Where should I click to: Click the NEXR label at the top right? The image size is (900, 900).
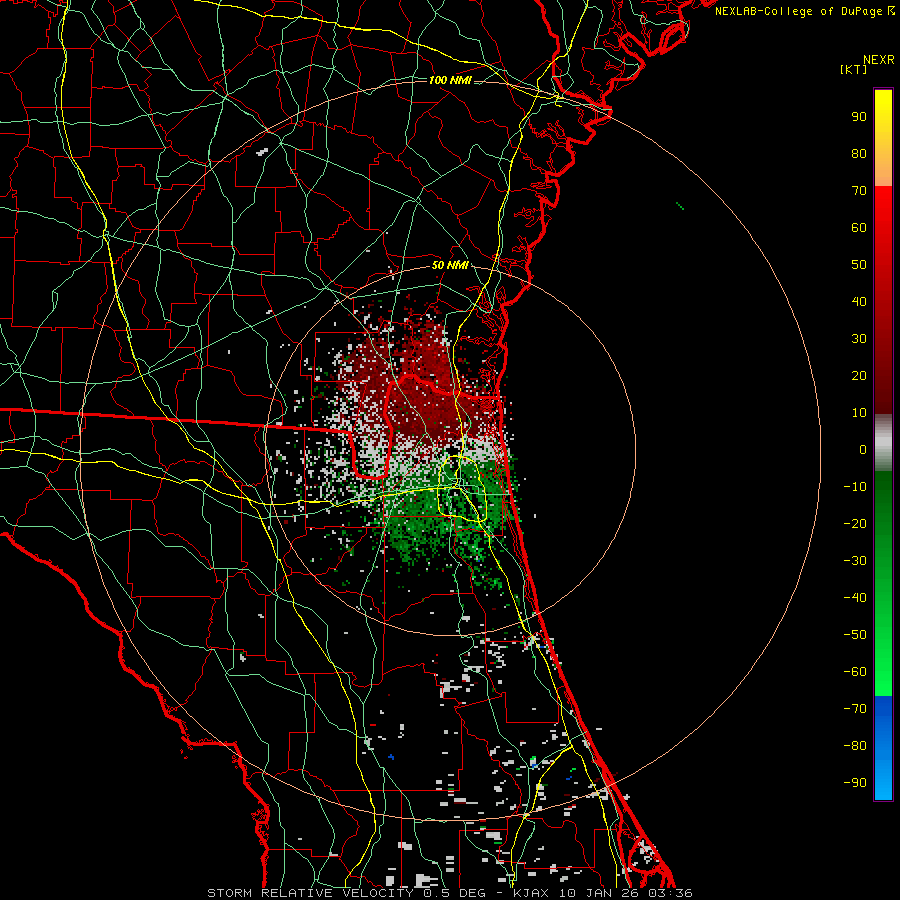pyautogui.click(x=879, y=60)
